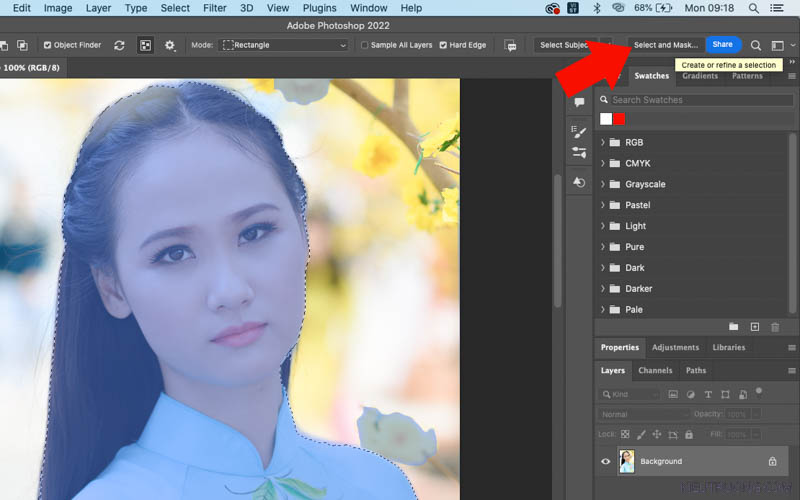The width and height of the screenshot is (800, 500).
Task: Expand the Pale swatch group
Action: [x=603, y=310]
